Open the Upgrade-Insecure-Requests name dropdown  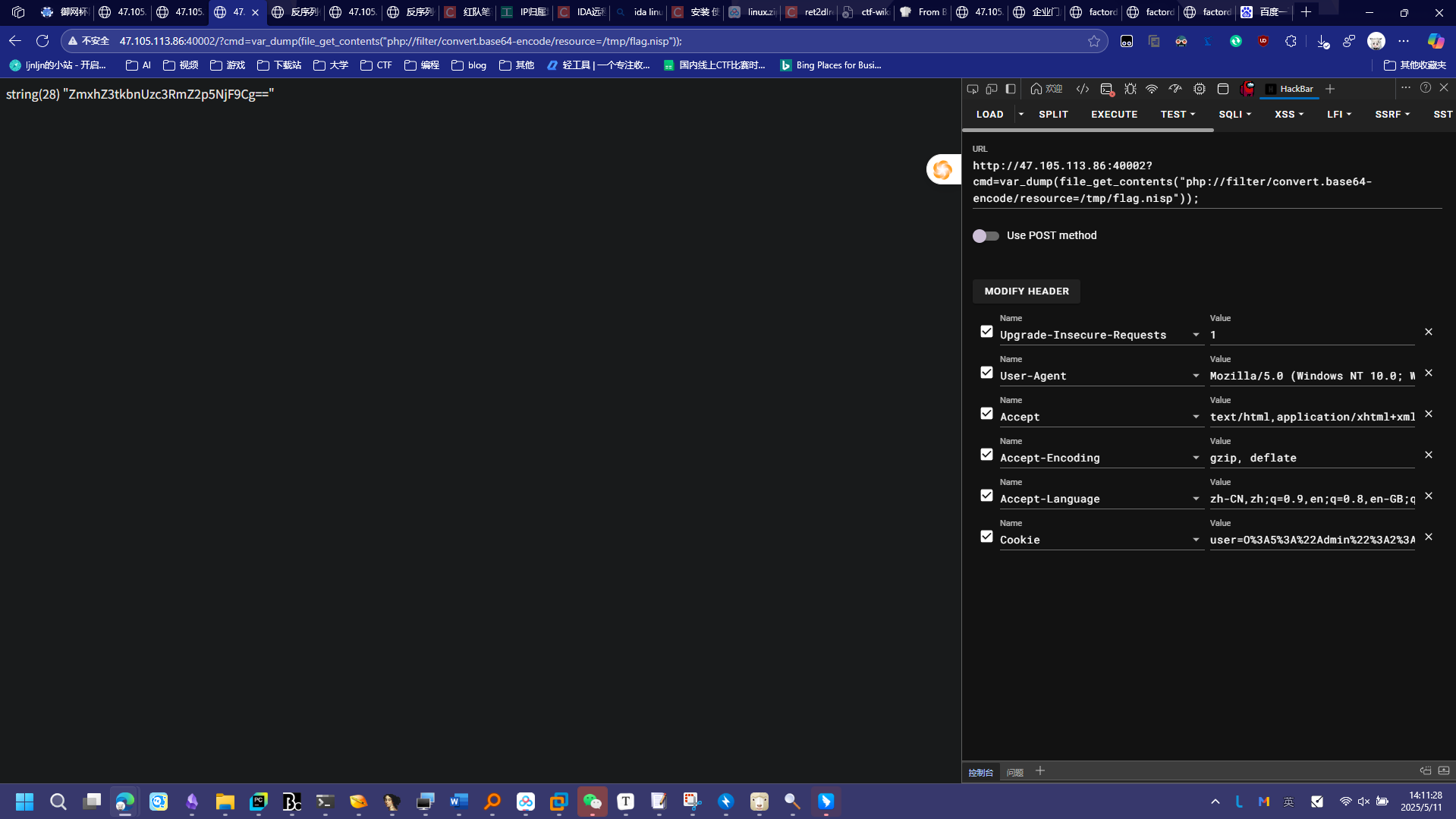(x=1196, y=335)
